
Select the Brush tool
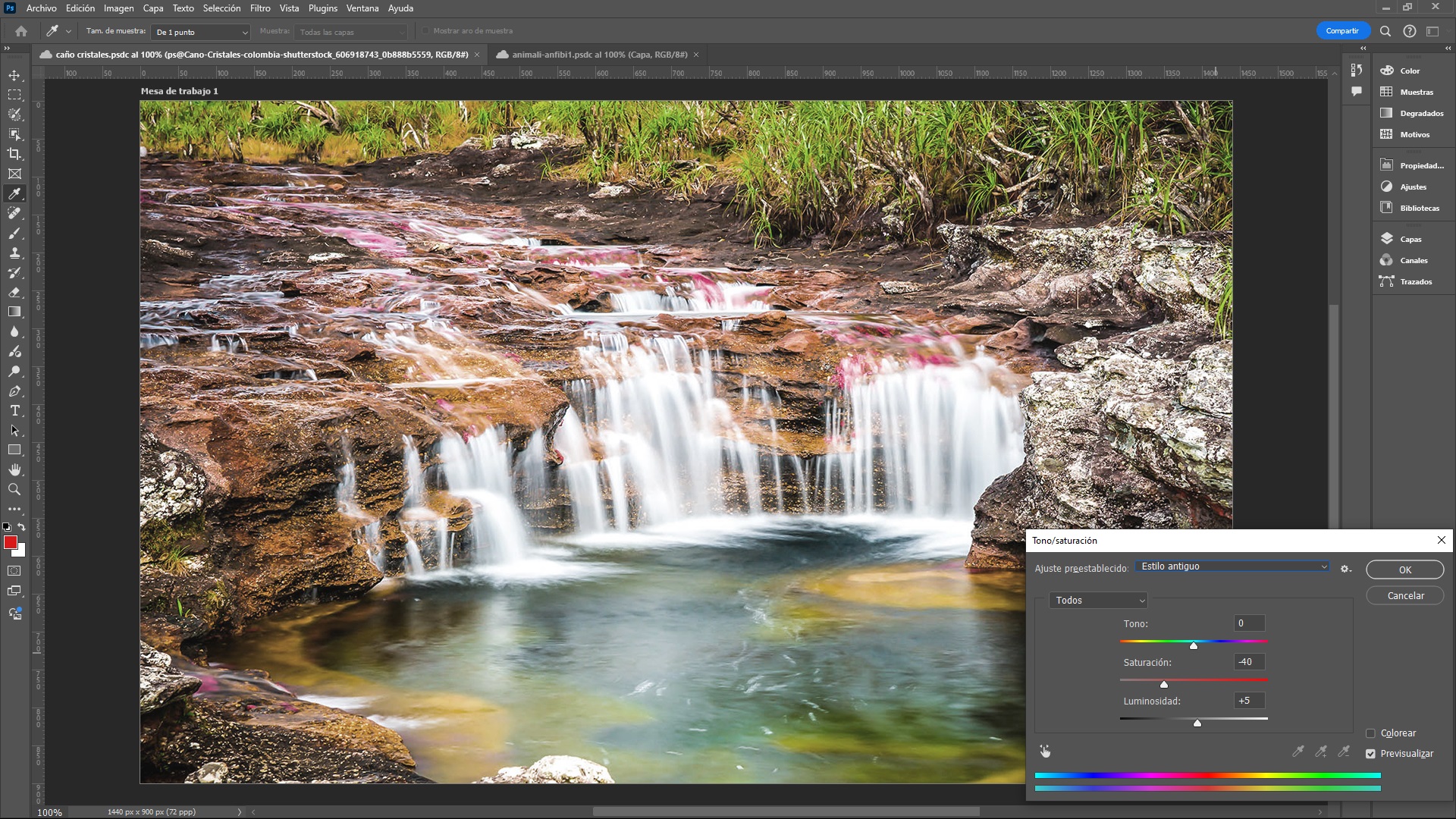[x=14, y=234]
